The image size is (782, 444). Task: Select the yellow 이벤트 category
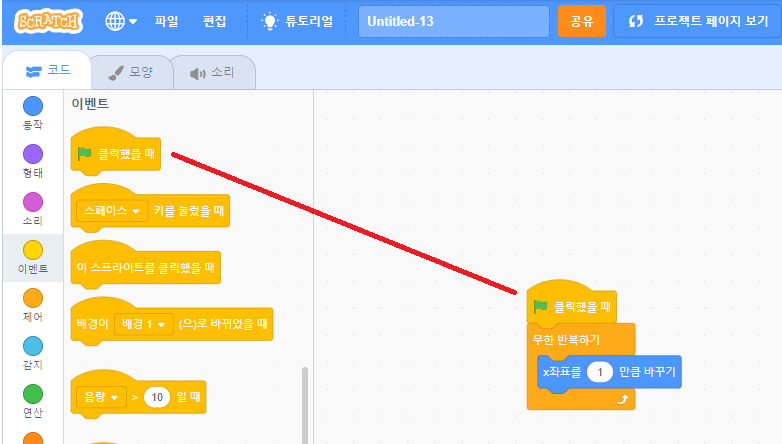click(33, 257)
